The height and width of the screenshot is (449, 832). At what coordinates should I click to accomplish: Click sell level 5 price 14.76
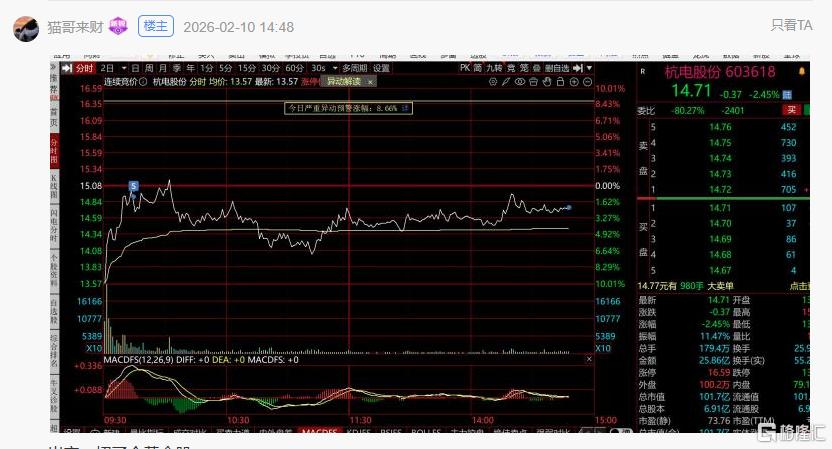pos(720,127)
